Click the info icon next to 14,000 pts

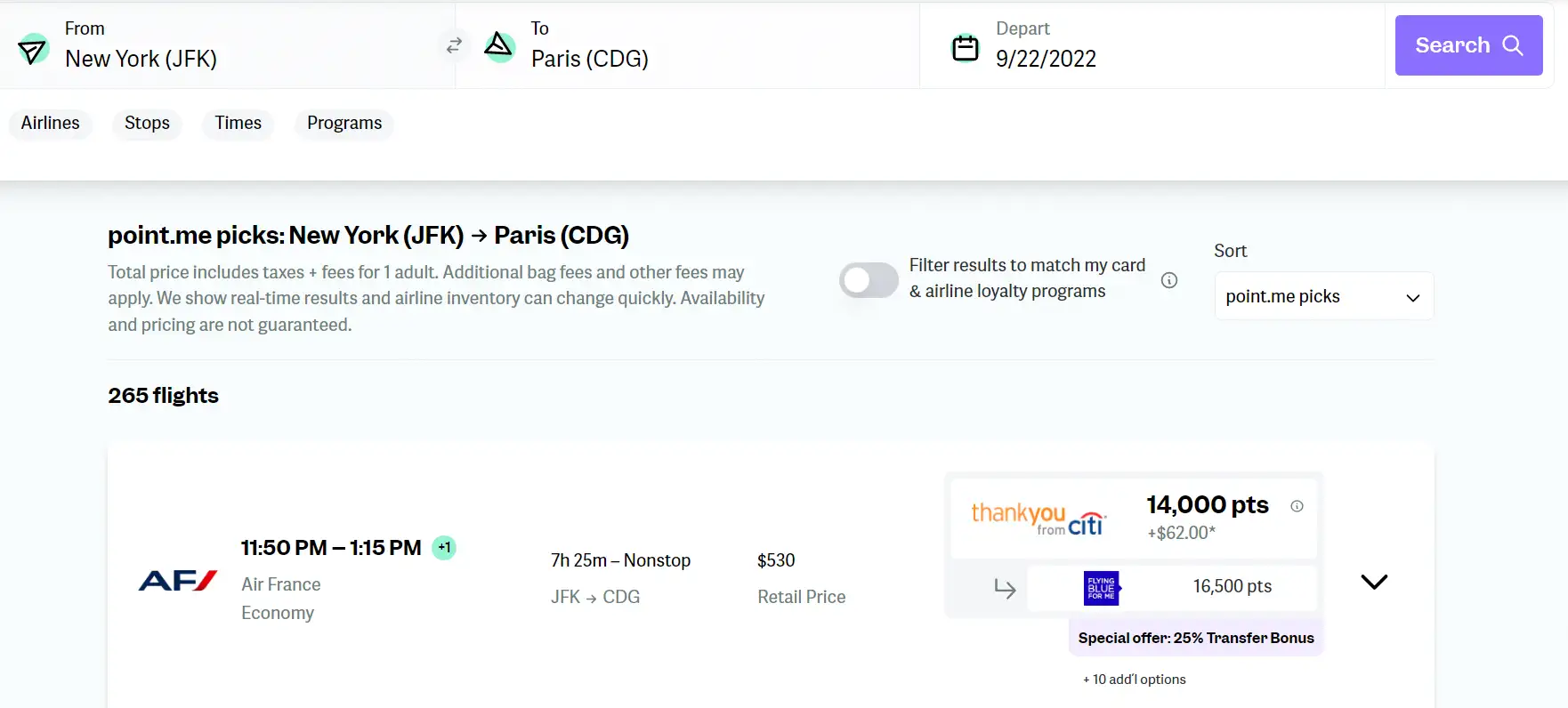tap(1297, 506)
